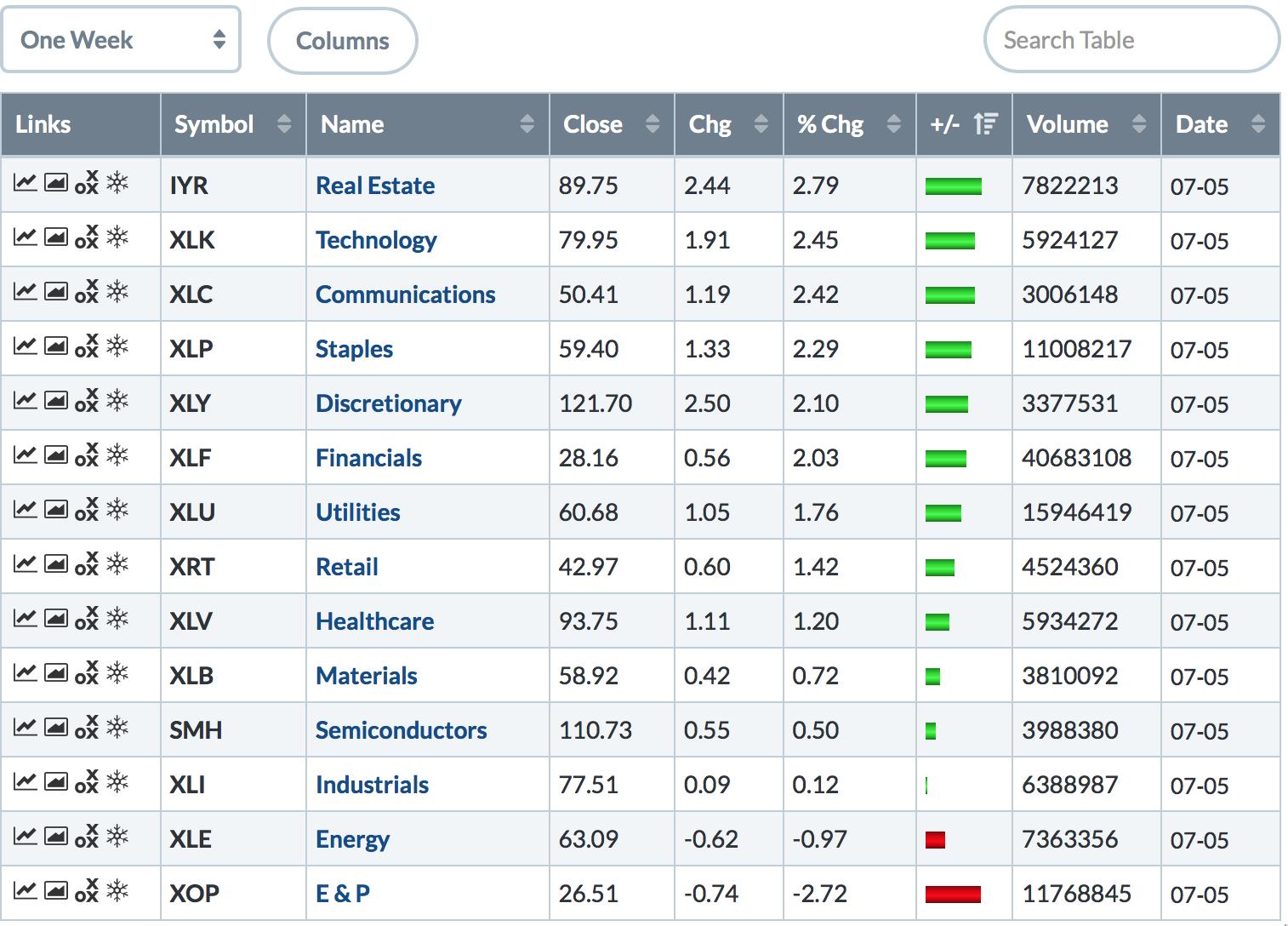Click seasonality snowflake icon for XOP row
Viewport: 1288px width, 926px height.
click(x=117, y=891)
